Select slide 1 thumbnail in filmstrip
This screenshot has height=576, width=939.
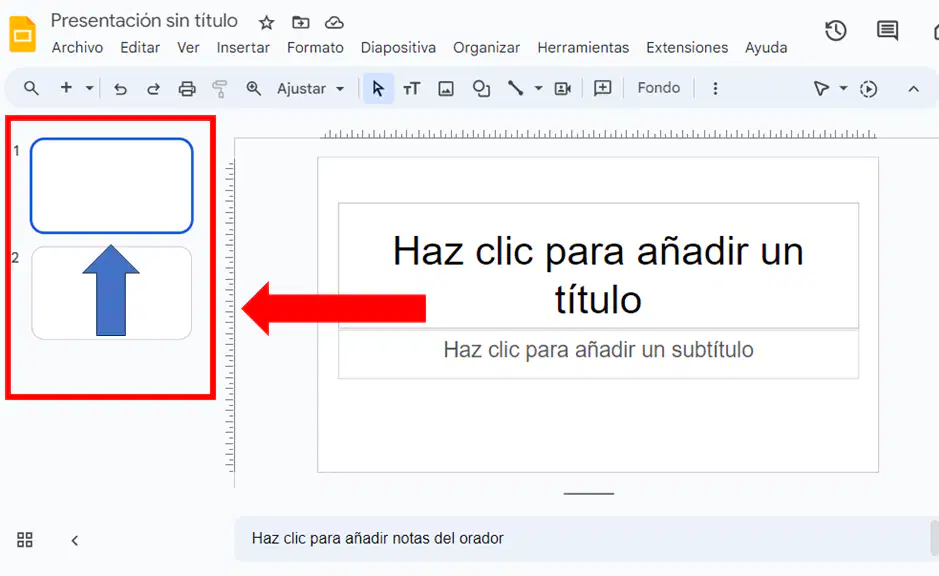pos(111,186)
